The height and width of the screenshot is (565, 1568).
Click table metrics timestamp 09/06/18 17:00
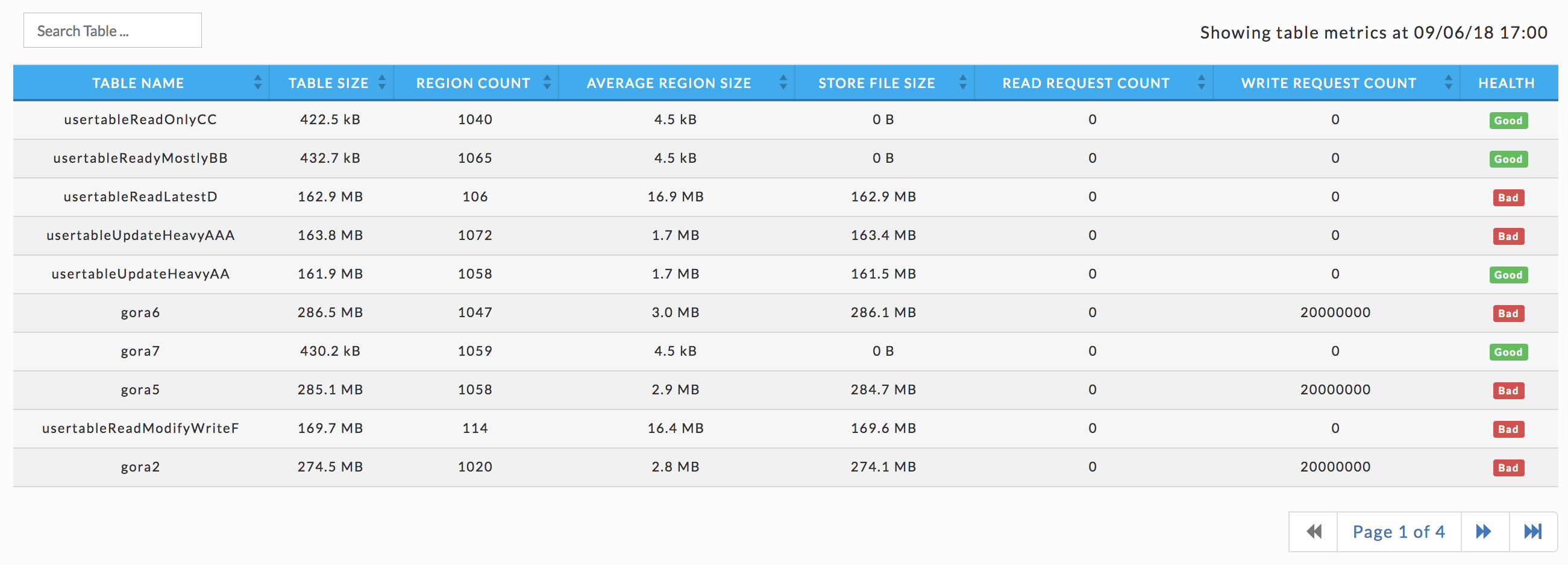click(1481, 33)
